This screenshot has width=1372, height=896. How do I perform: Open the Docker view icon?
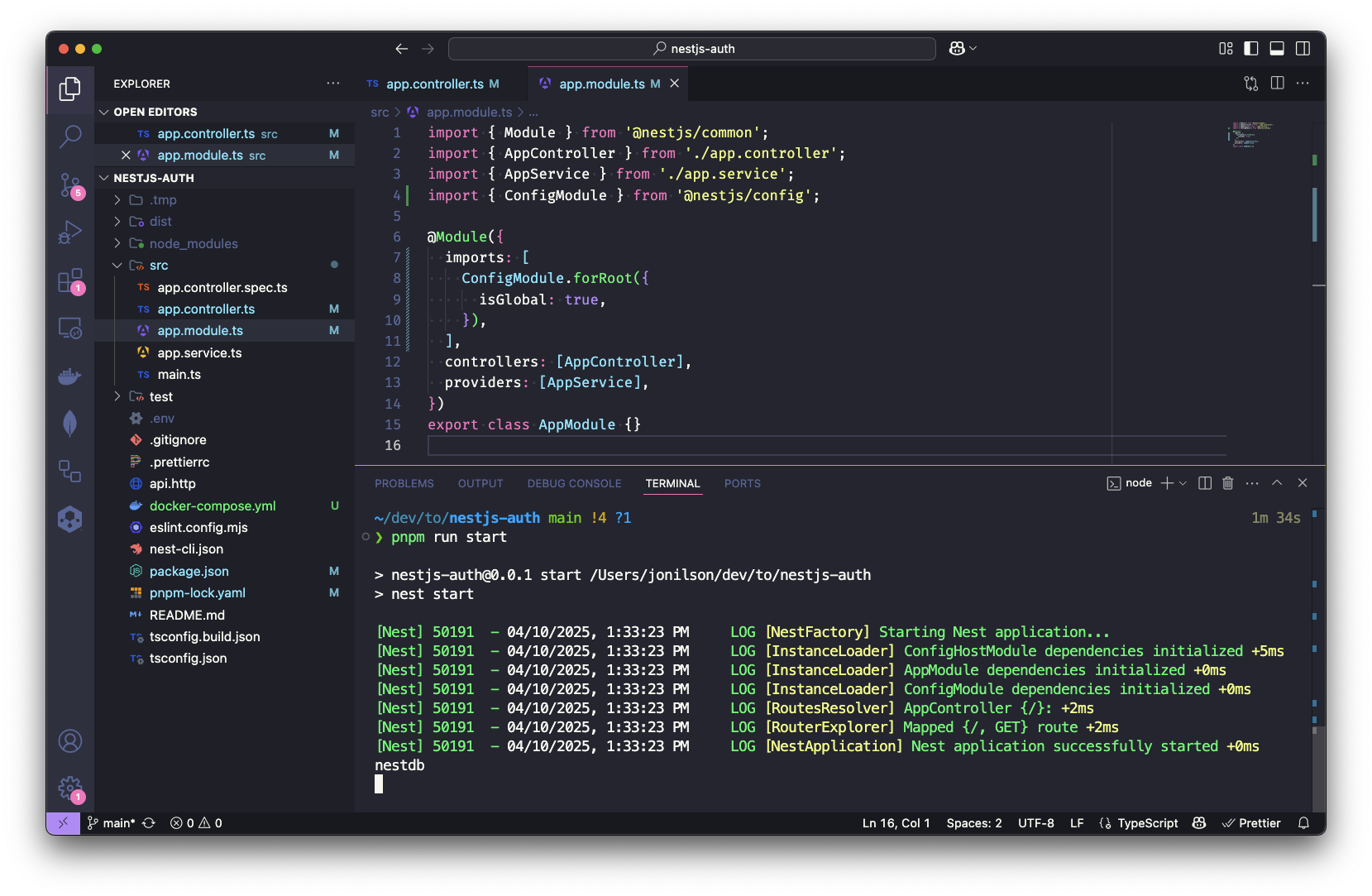[70, 376]
